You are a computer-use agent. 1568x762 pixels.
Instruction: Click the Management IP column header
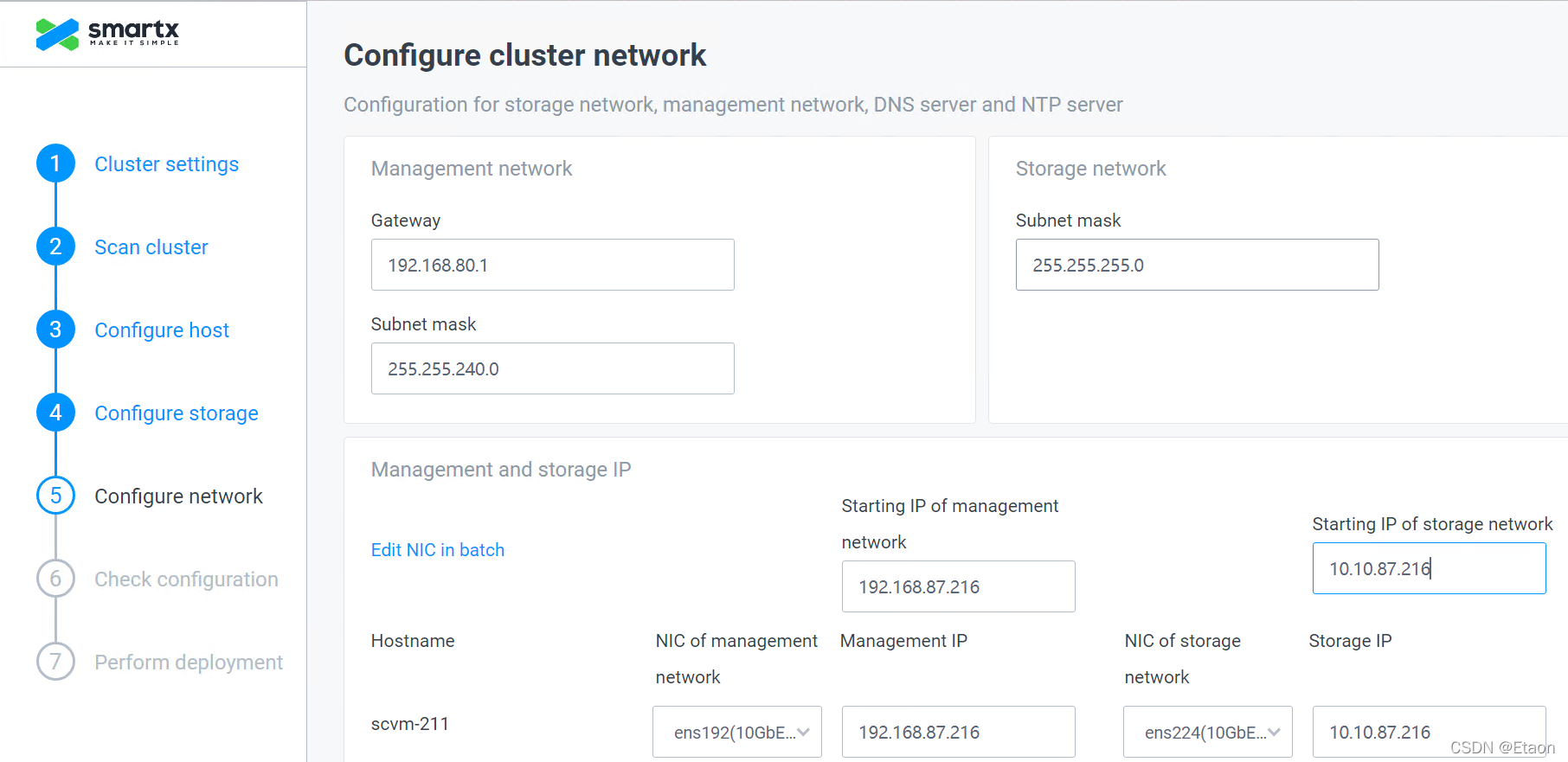[x=903, y=641]
